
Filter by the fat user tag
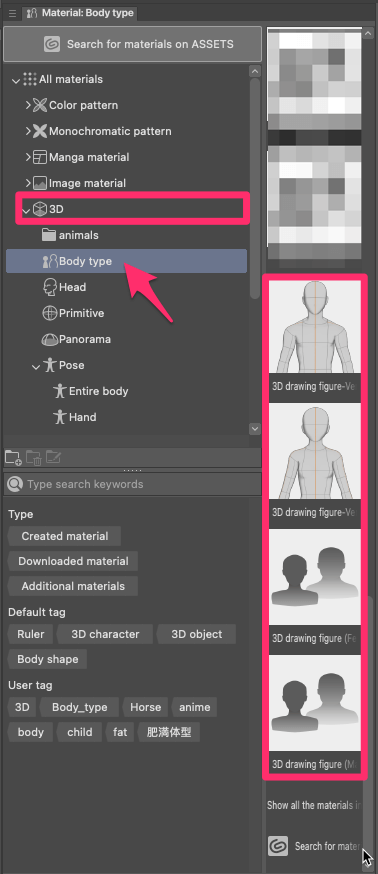tap(120, 732)
